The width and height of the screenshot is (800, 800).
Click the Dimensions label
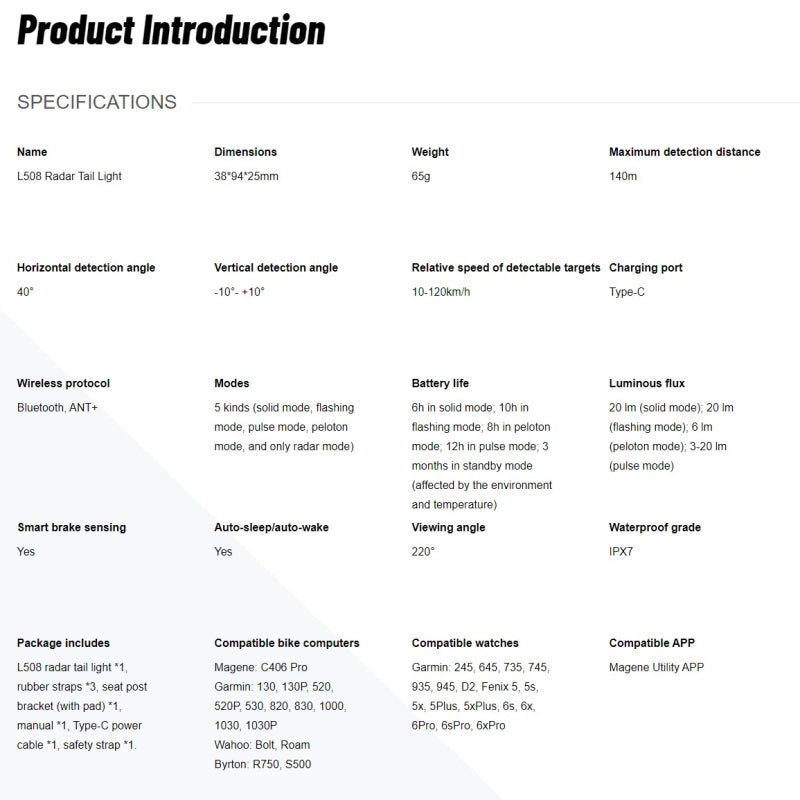click(245, 152)
